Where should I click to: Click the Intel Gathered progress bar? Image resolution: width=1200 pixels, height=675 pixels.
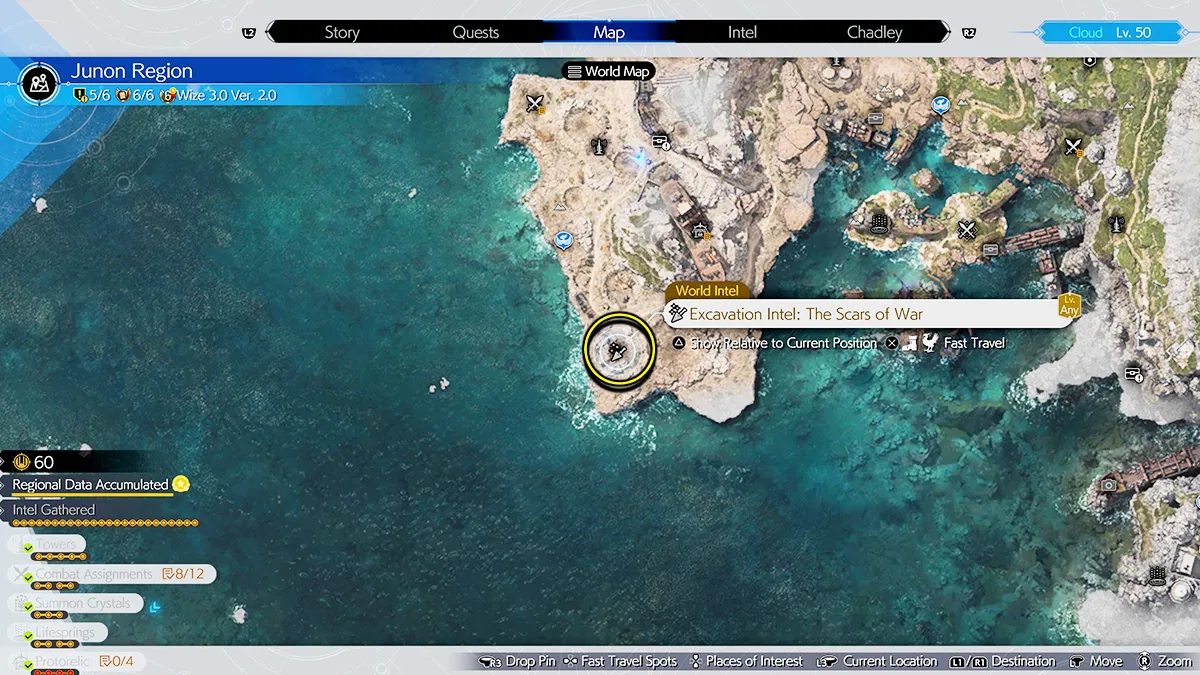coord(105,523)
